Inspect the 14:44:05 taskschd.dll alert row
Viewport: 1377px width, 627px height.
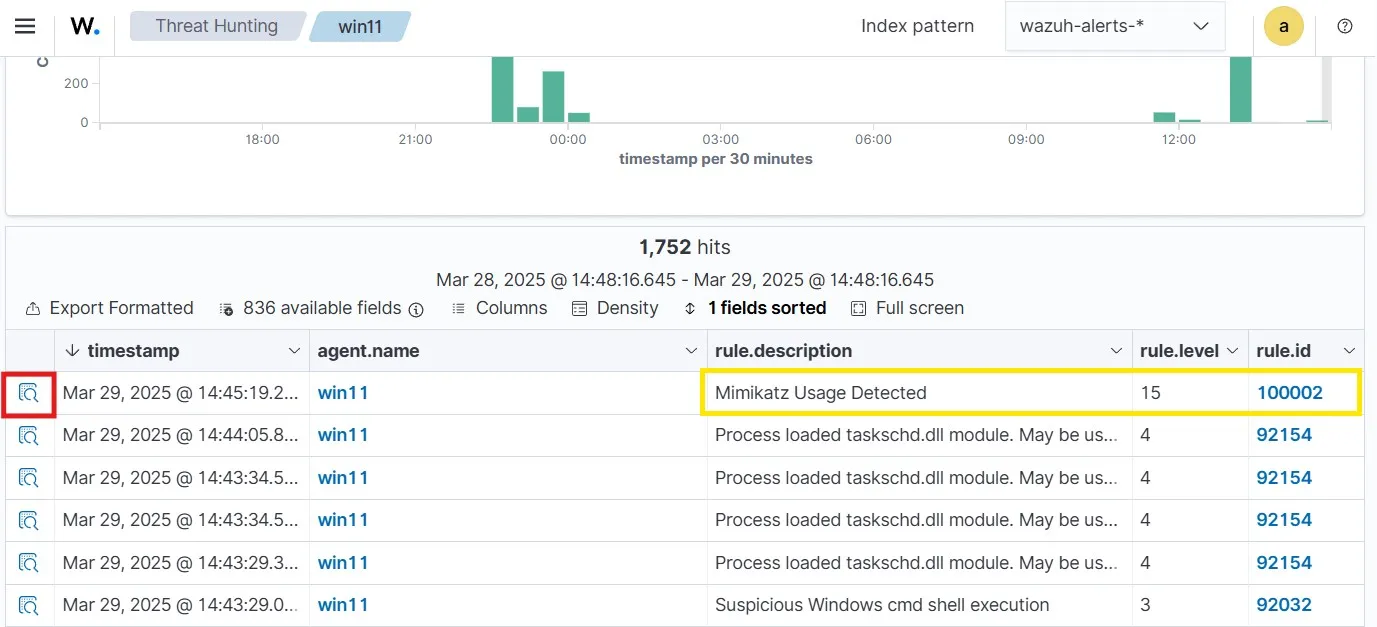29,435
